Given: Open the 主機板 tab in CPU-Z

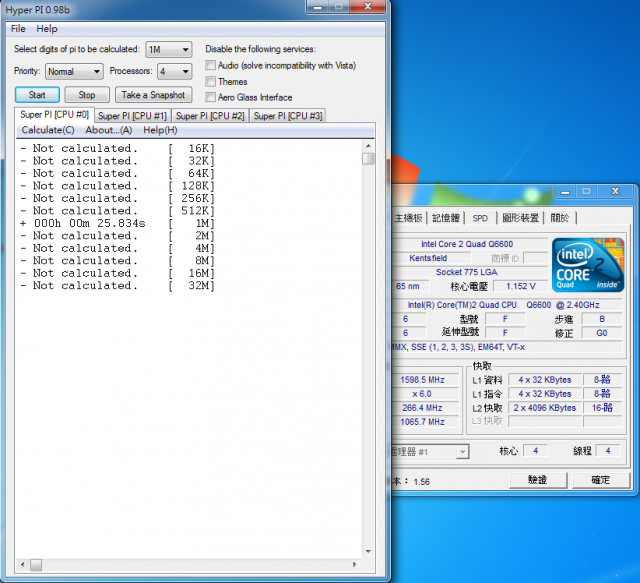Looking at the screenshot, I should [409, 218].
